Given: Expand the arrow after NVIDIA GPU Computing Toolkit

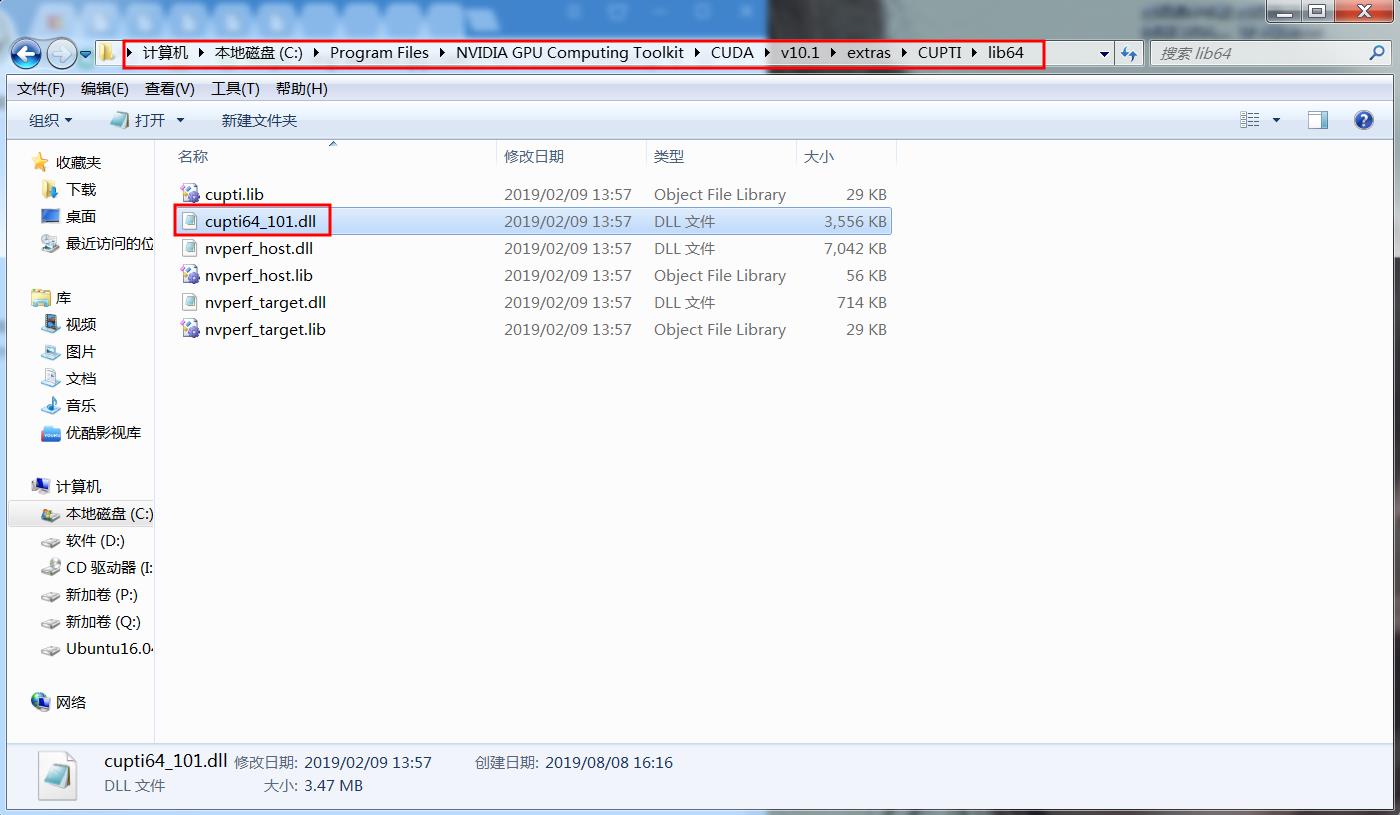Looking at the screenshot, I should click(x=698, y=53).
